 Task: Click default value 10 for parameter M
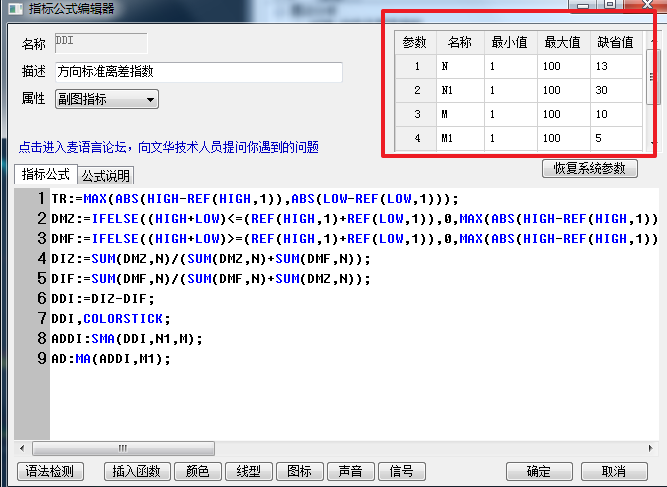coord(616,114)
